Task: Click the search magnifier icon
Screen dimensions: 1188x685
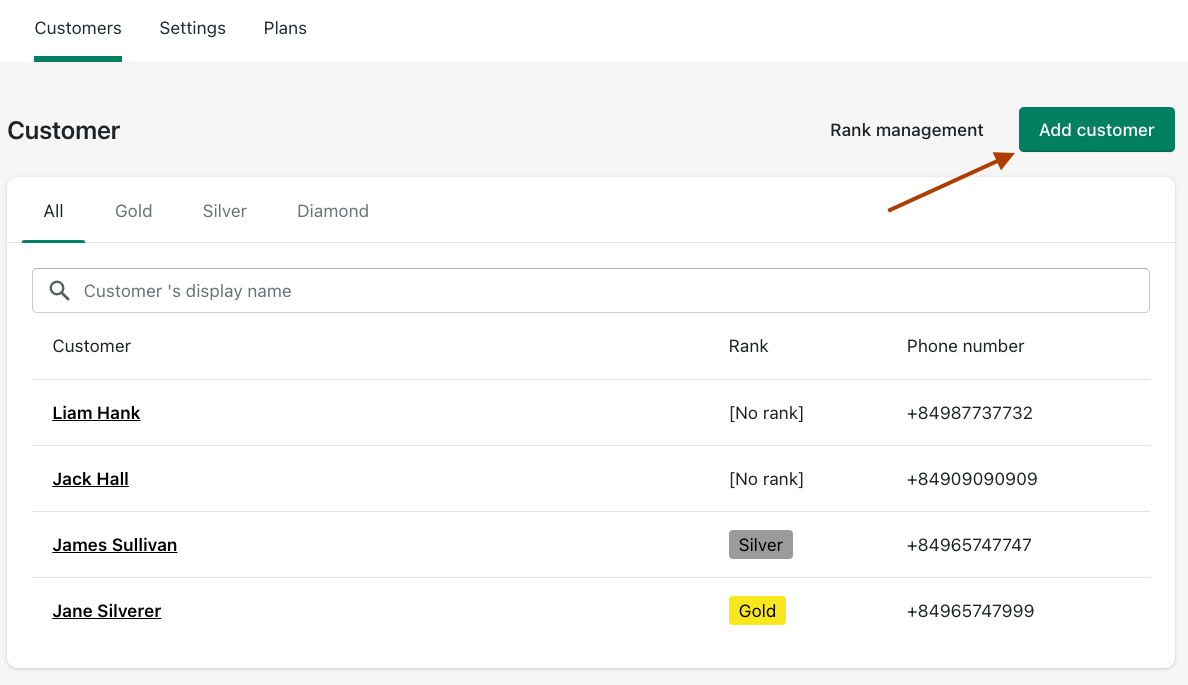Action: click(60, 291)
